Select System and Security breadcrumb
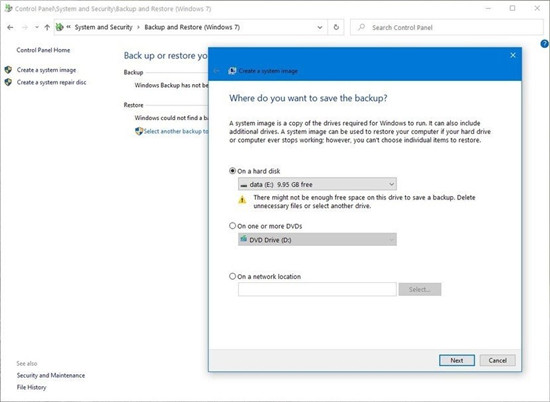 (103, 27)
